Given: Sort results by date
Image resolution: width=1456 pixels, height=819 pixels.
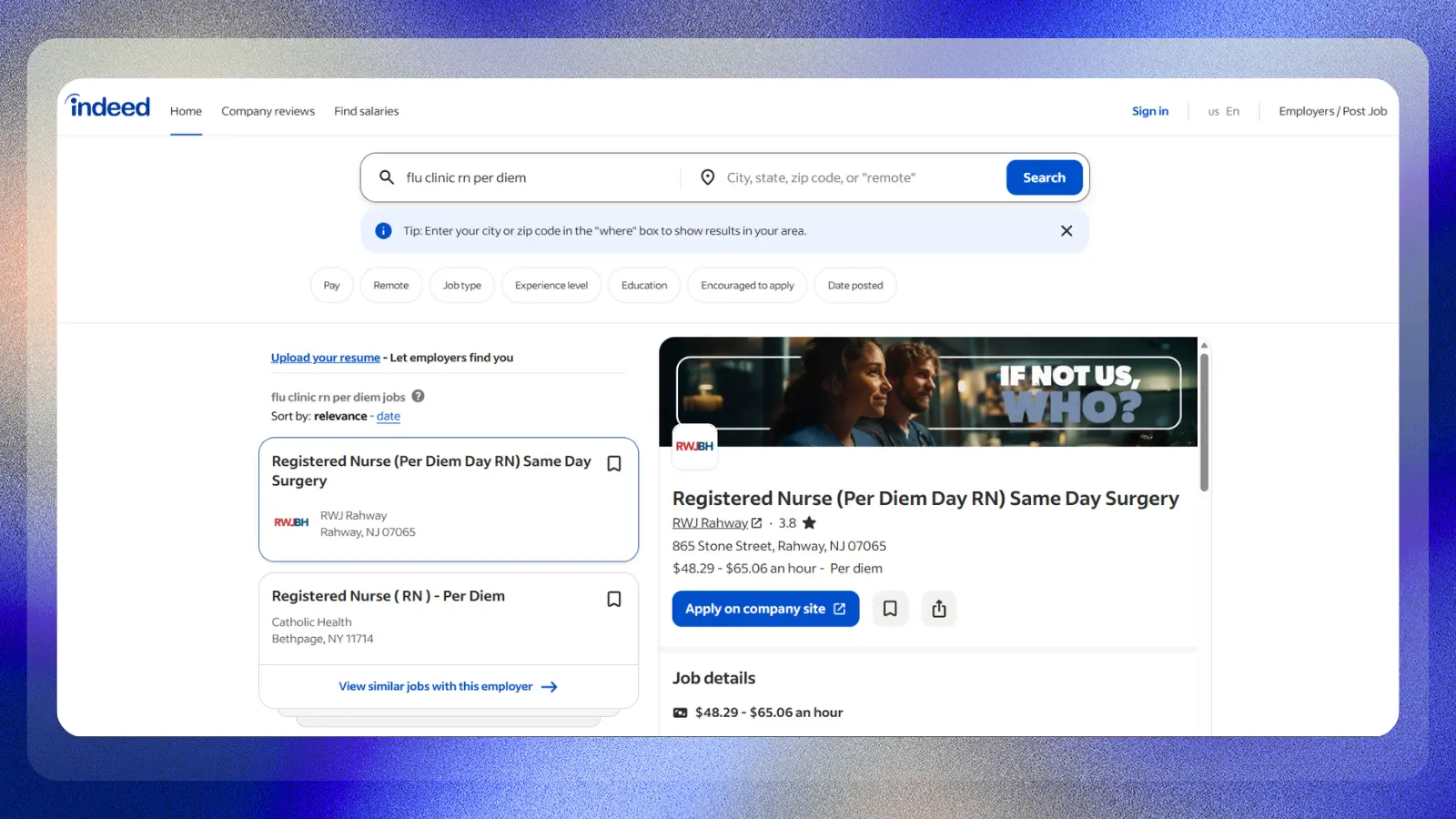Looking at the screenshot, I should [x=389, y=416].
